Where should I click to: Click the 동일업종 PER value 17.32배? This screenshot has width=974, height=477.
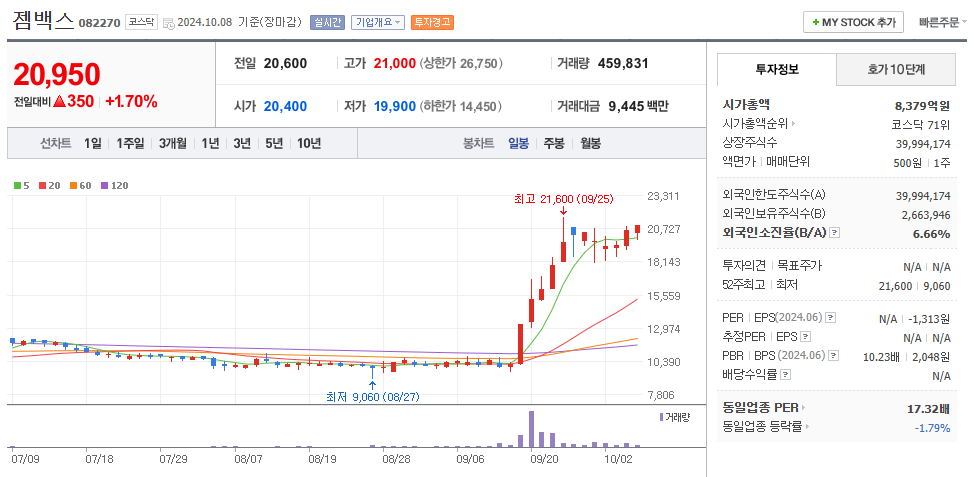pos(928,409)
